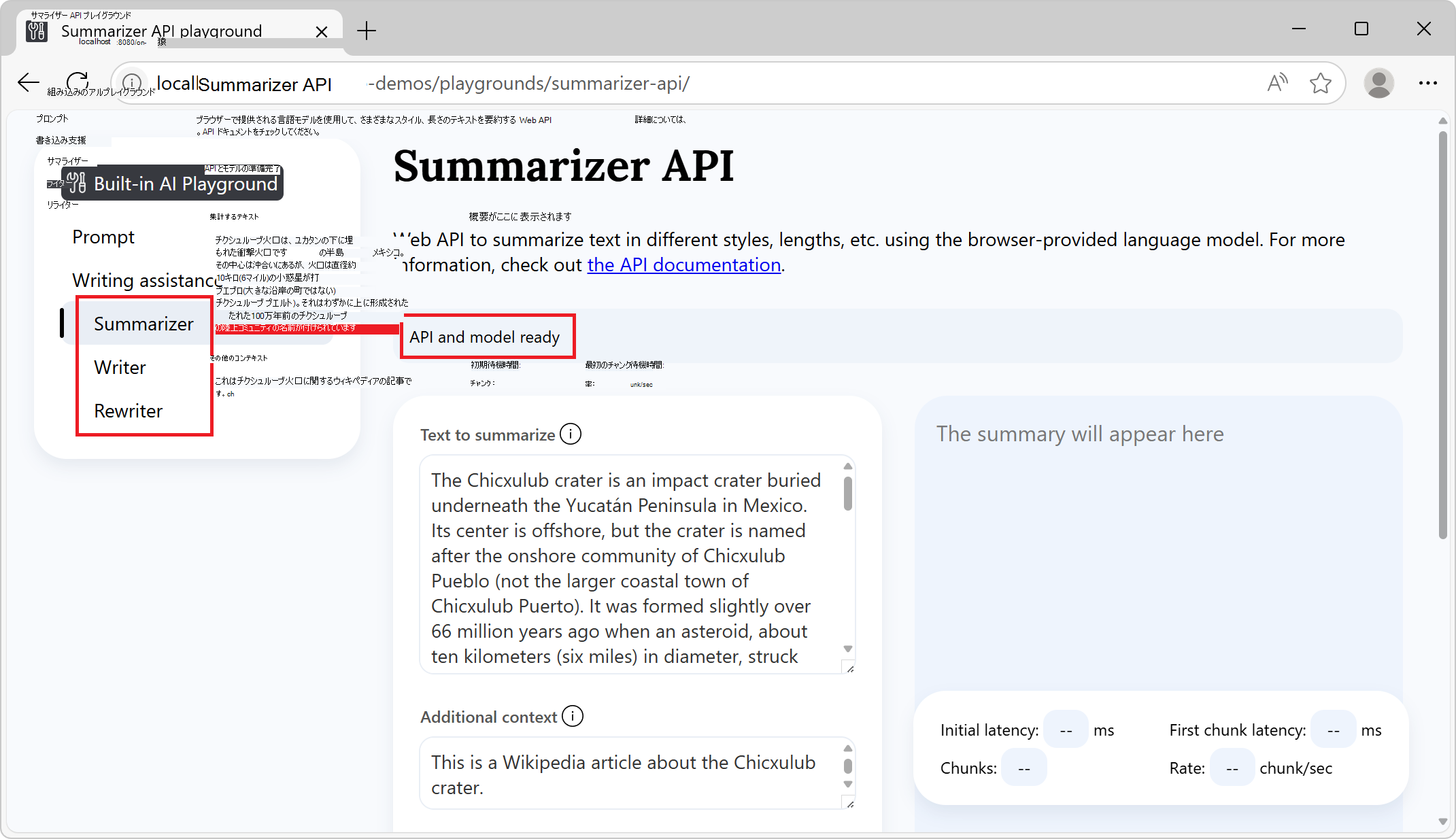Select Rewriter in the sidebar
1456x839 pixels.
click(x=128, y=411)
